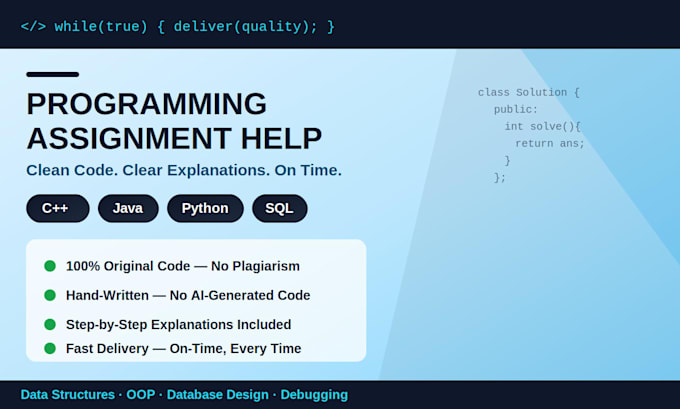The image size is (680, 409).
Task: Click 'Database Design' in the footer bar
Action: pyautogui.click(x=218, y=395)
